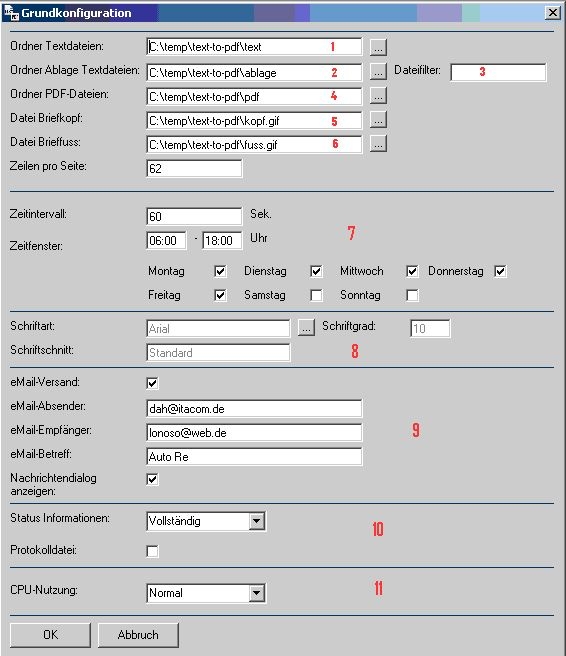The width and height of the screenshot is (566, 656).
Task: Expand the CPU-Nutzung dropdown
Action: 256,593
